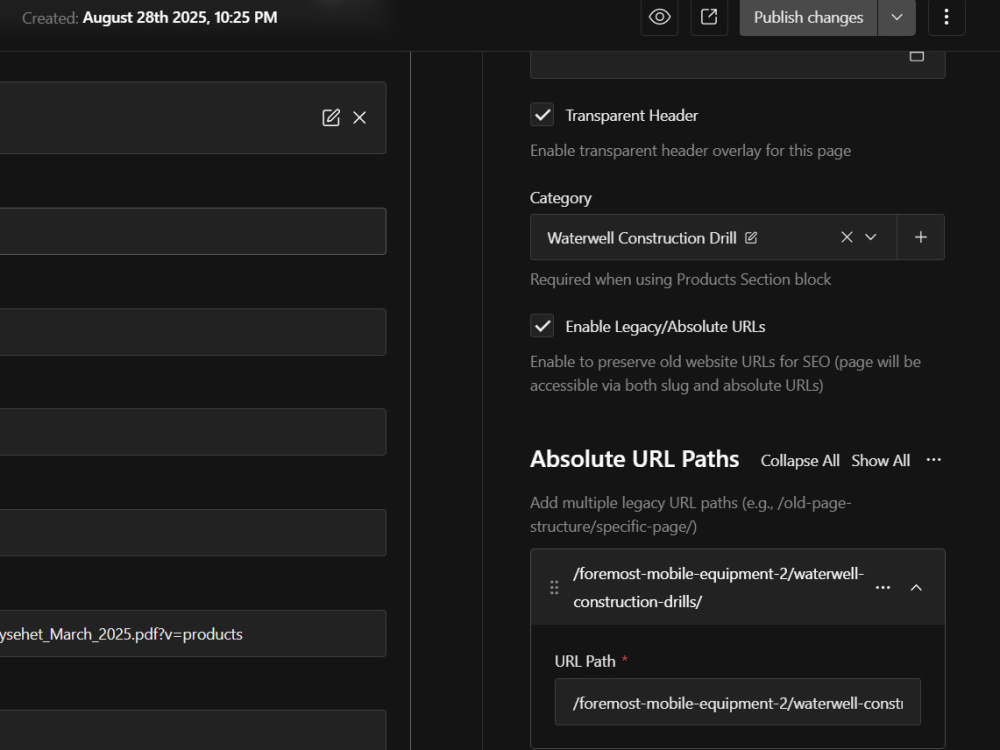Click the '/foremost-mobile-equipment-2/waterwell-construction-drills/' row title
Screen dimensions: 1000x750
point(718,587)
